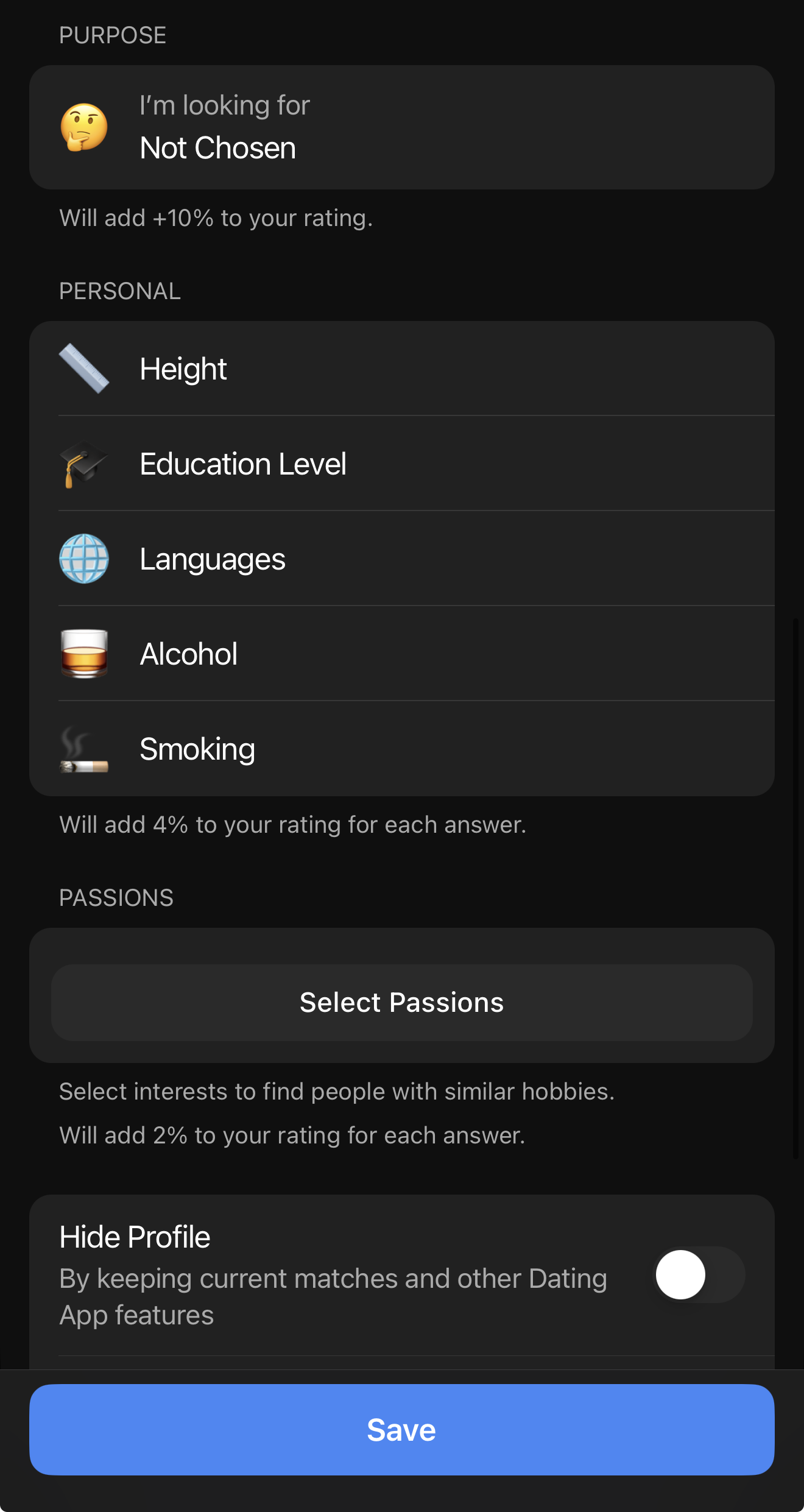Click the graduation cap icon for Education Level

(x=83, y=464)
